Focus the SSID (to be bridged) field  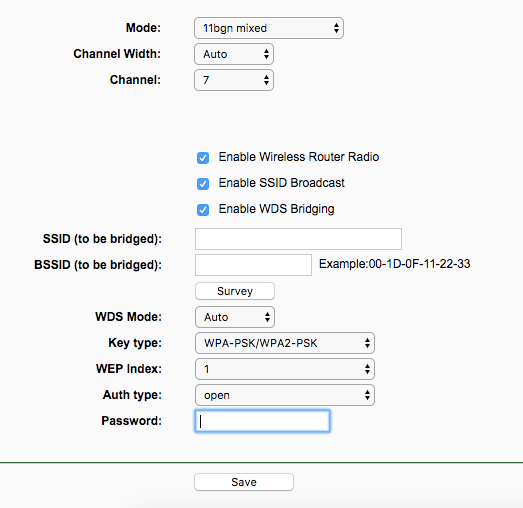[298, 239]
